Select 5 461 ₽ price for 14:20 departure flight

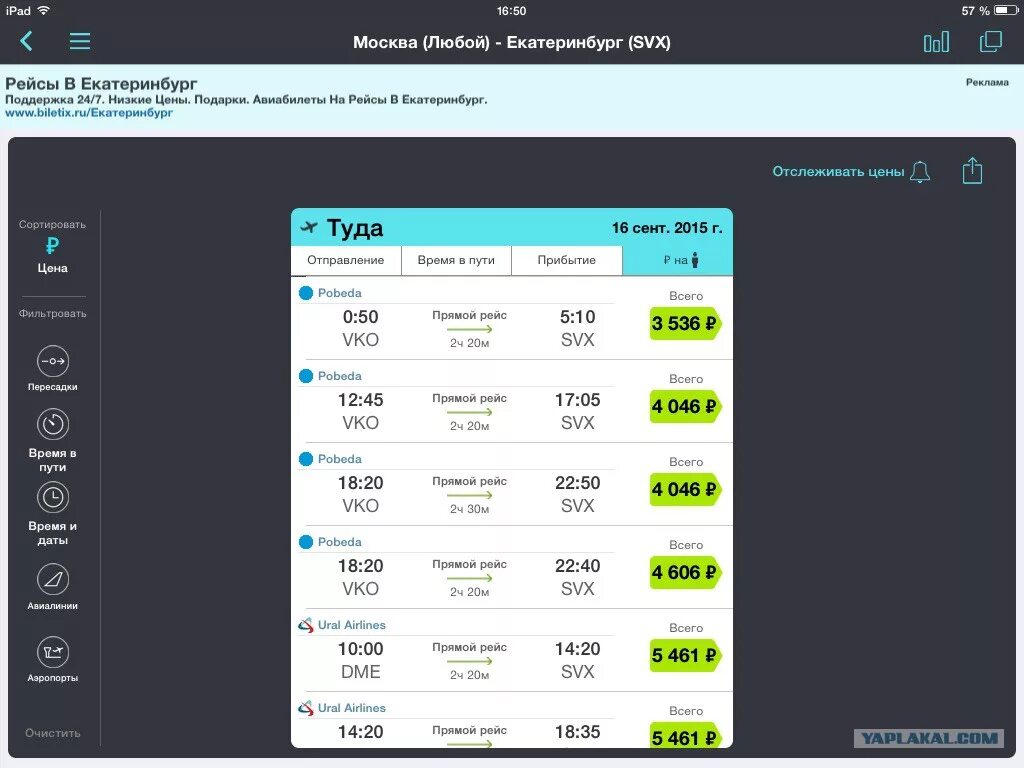tap(685, 735)
